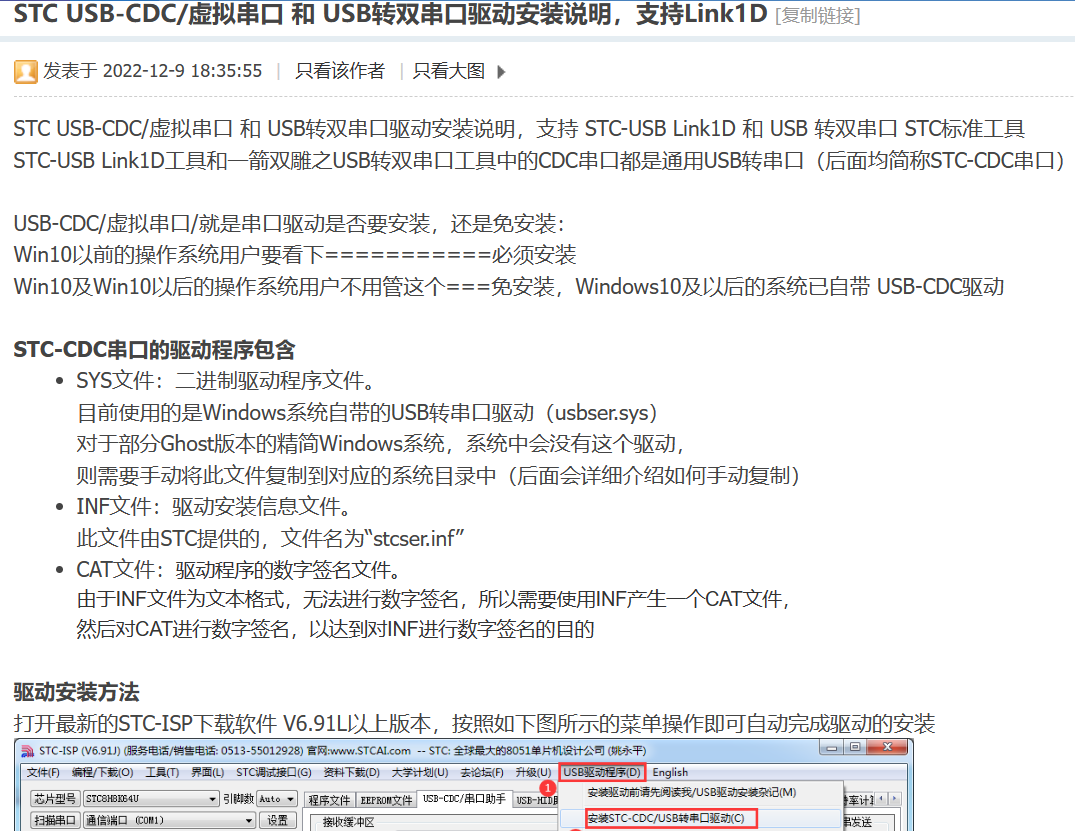Click the bullet text SYS文件：二进制驱动程序文件。
This screenshot has height=831, width=1075.
tap(226, 381)
